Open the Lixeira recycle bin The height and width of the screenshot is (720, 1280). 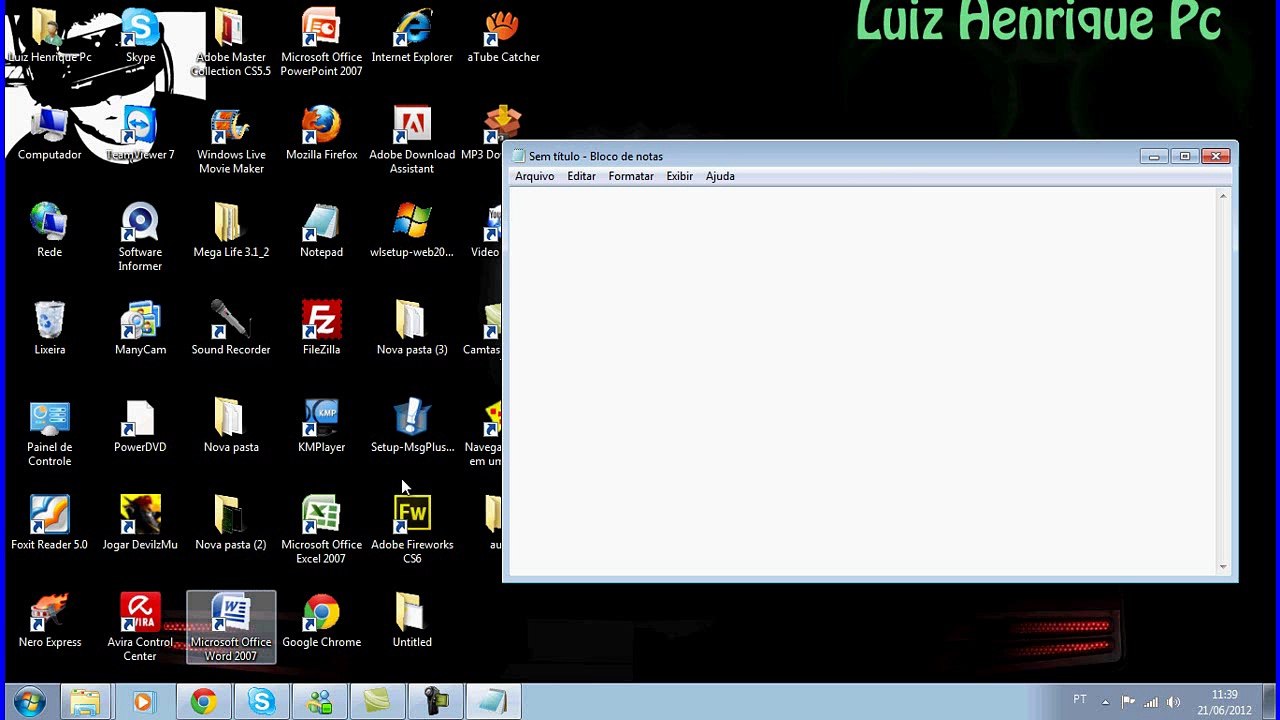coord(49,328)
